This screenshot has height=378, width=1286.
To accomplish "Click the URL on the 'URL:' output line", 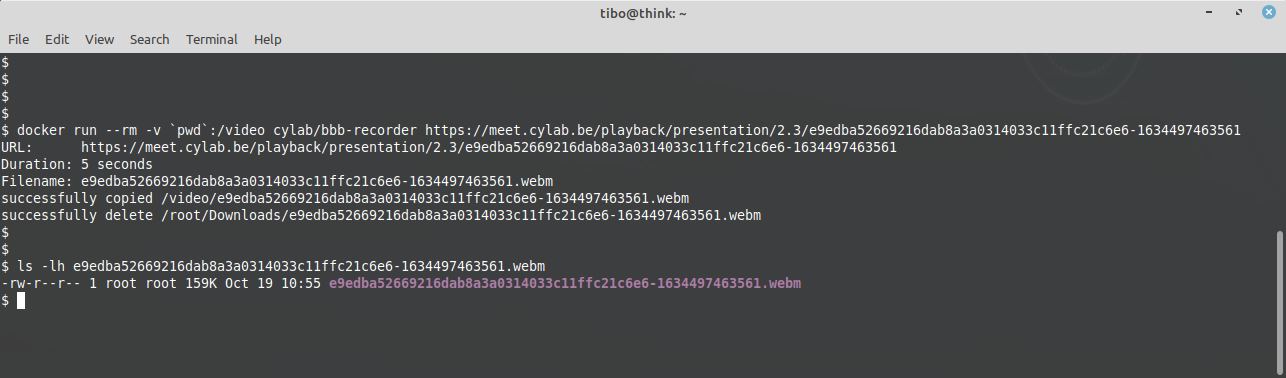I will coord(489,147).
